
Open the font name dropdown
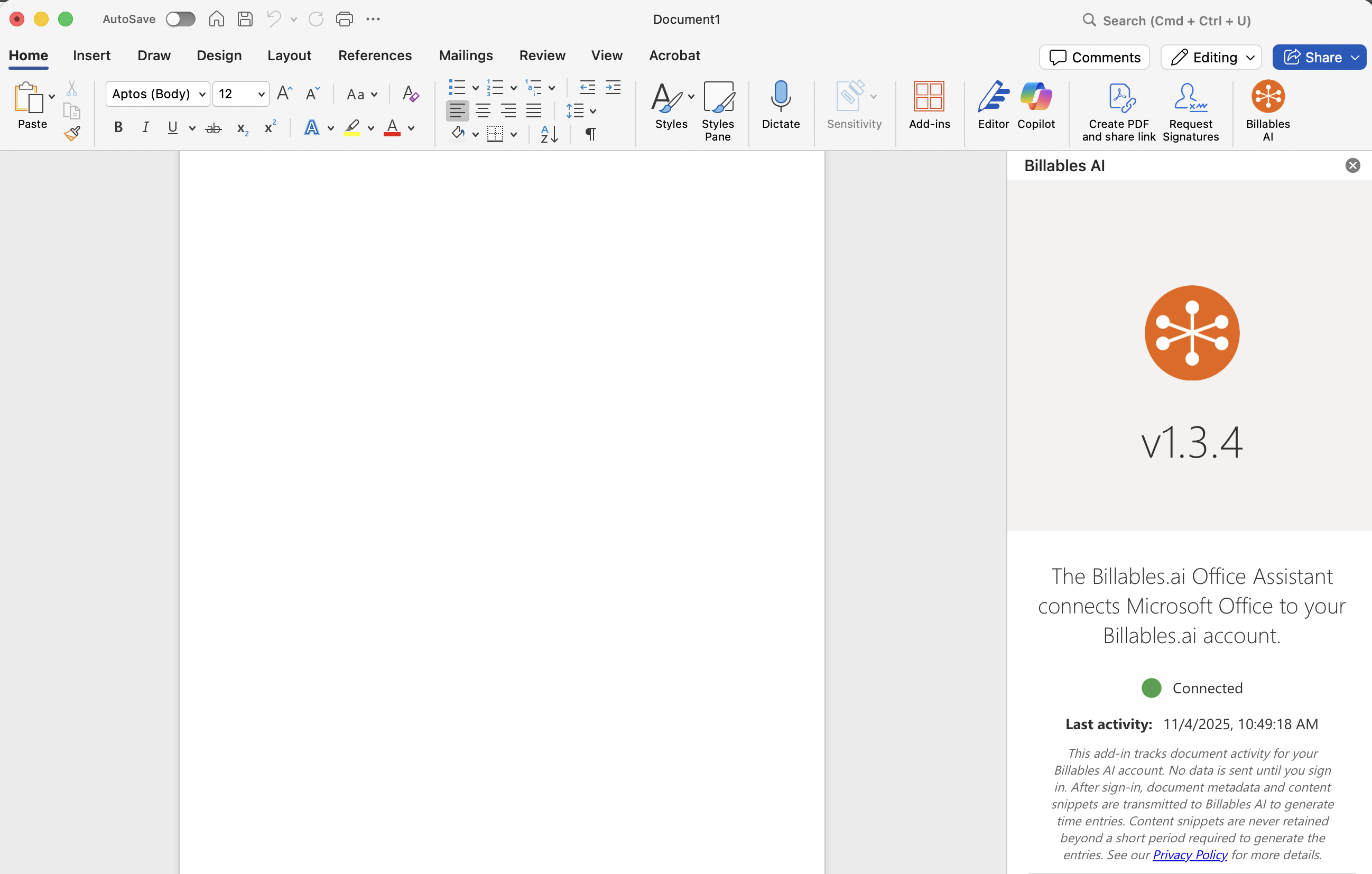pos(202,94)
